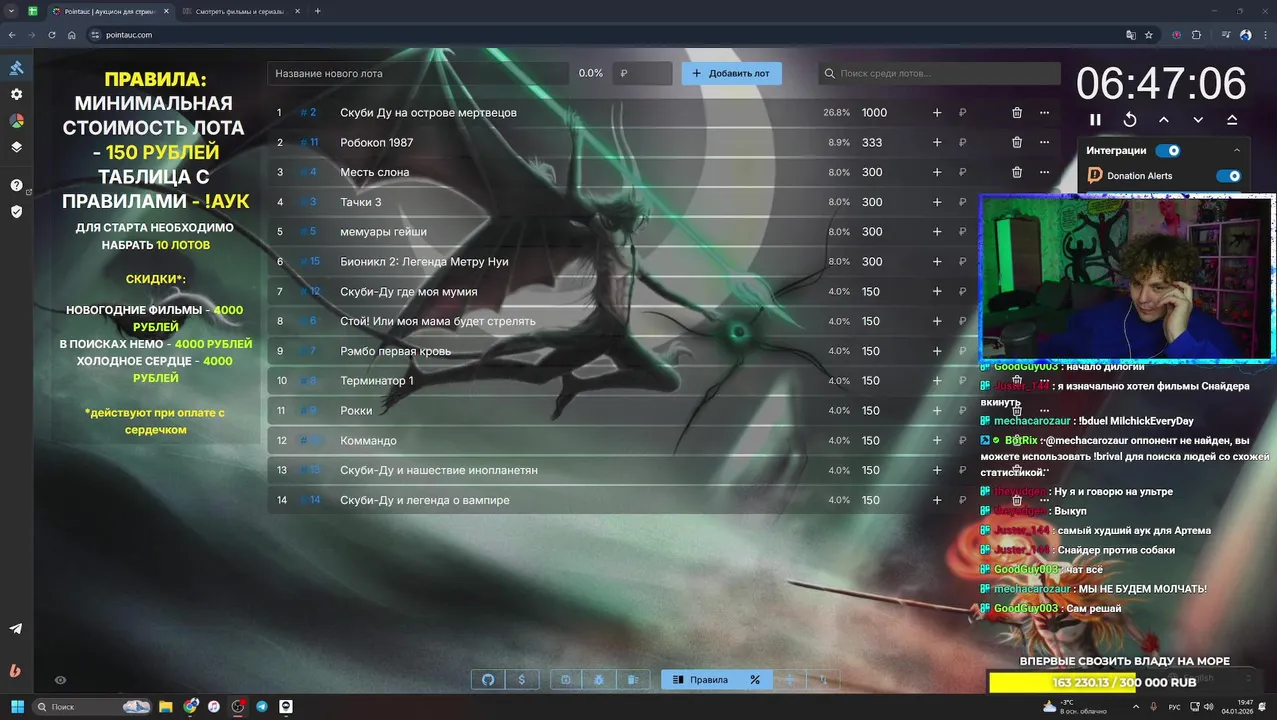Screen dimensions: 1277x720
Task: Bookmark the page with the star icon
Action: [x=1149, y=35]
